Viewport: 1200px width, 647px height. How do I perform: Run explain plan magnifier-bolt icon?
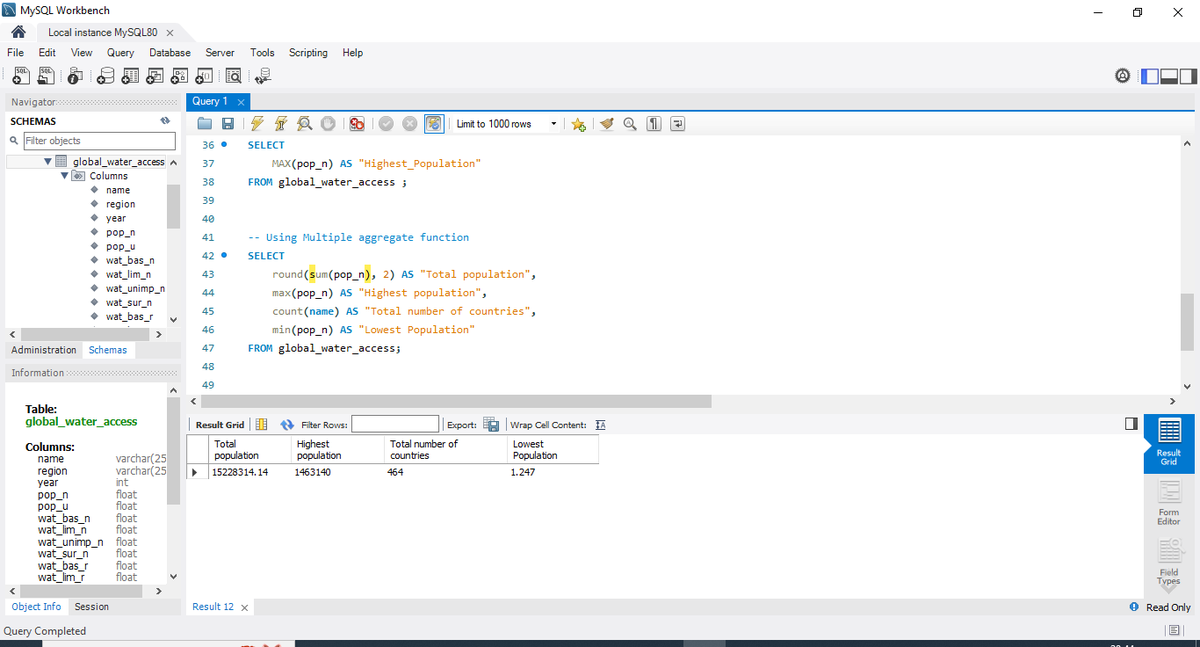pyautogui.click(x=303, y=124)
